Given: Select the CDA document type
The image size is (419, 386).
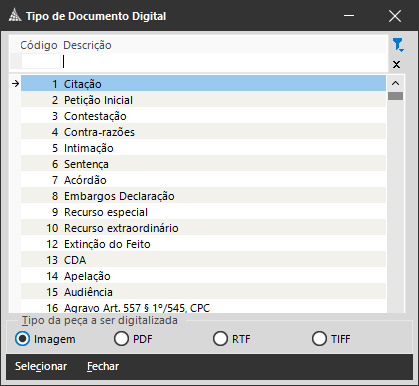Looking at the screenshot, I should (x=203, y=260).
